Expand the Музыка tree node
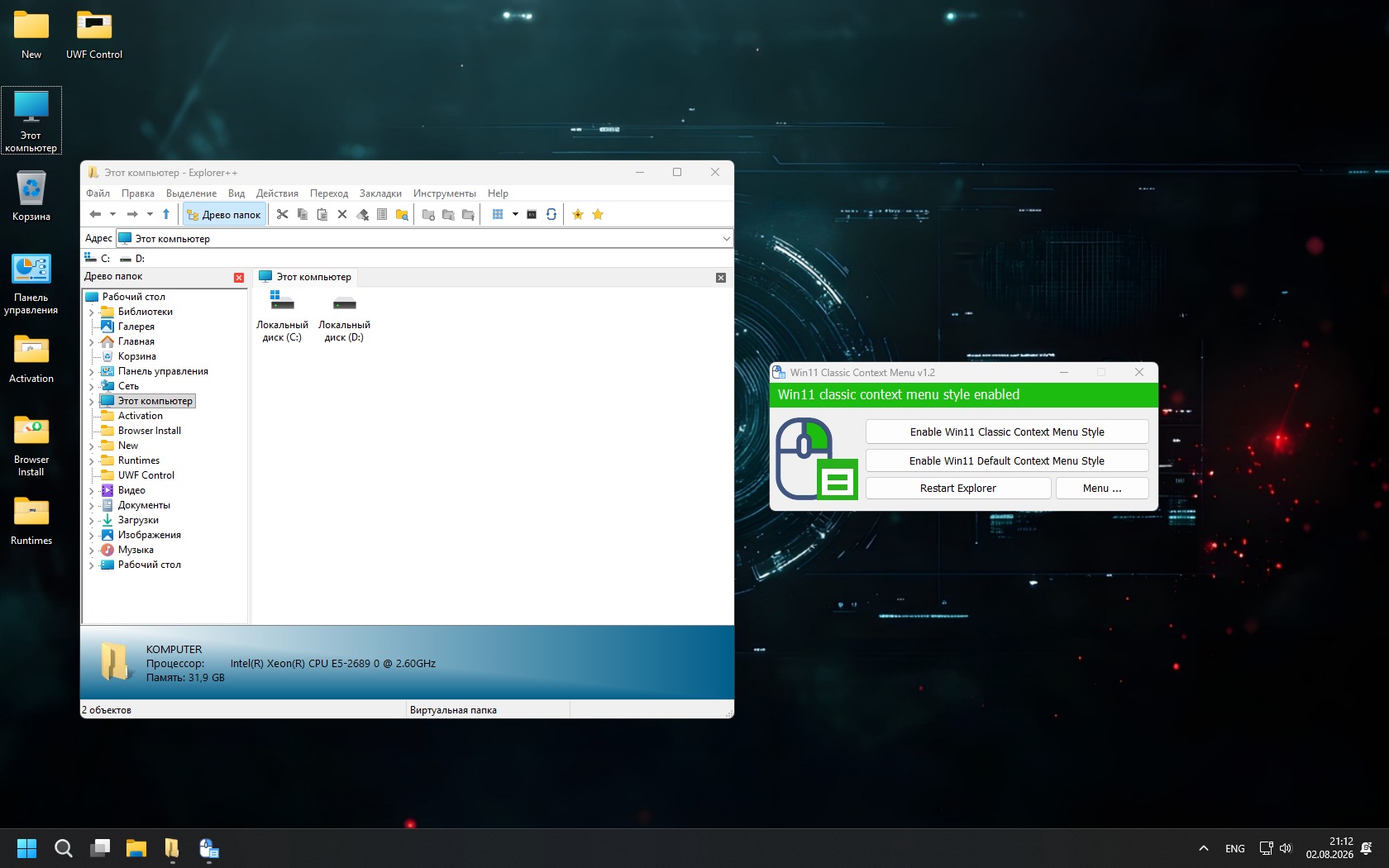1389x868 pixels. coord(91,551)
